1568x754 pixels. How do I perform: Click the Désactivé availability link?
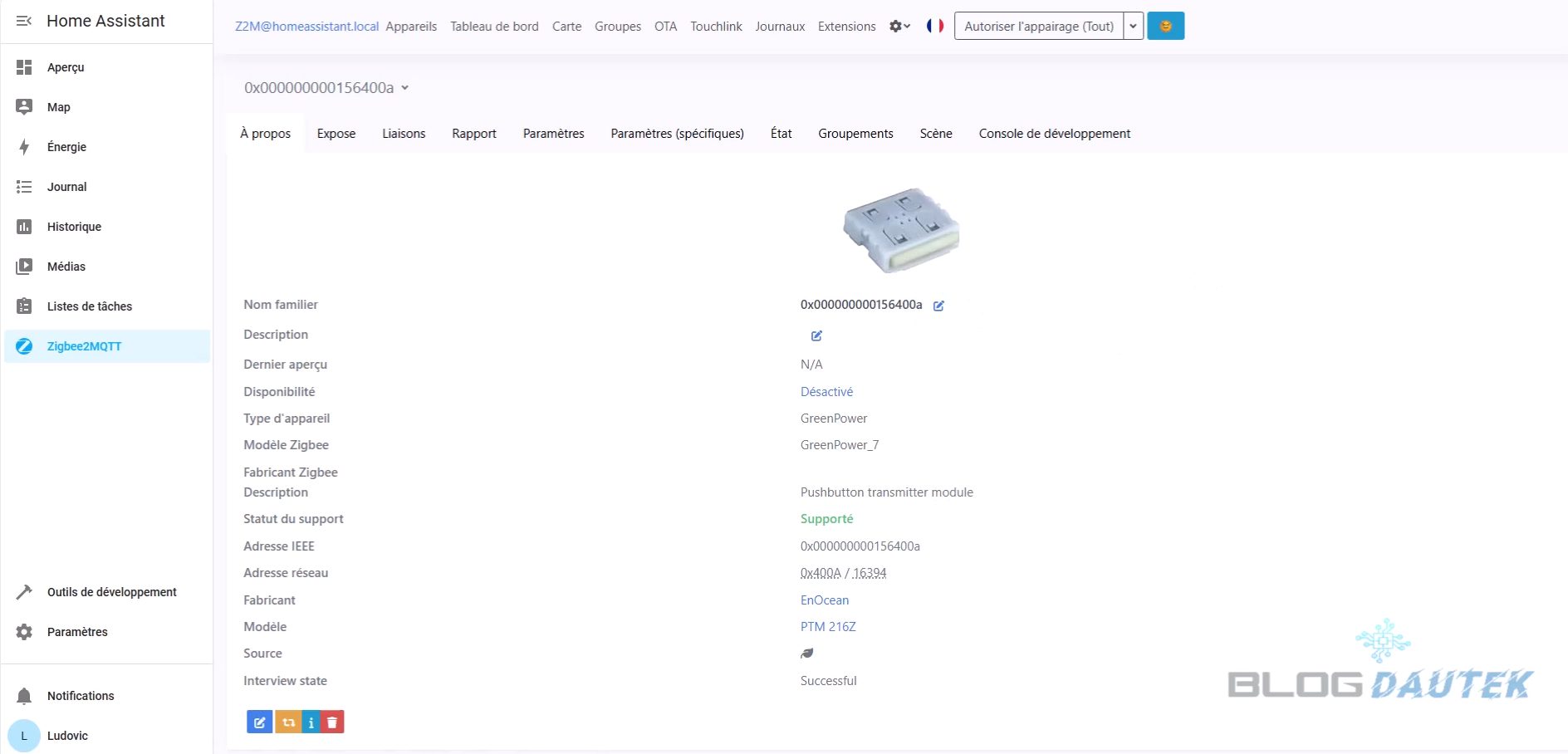826,392
